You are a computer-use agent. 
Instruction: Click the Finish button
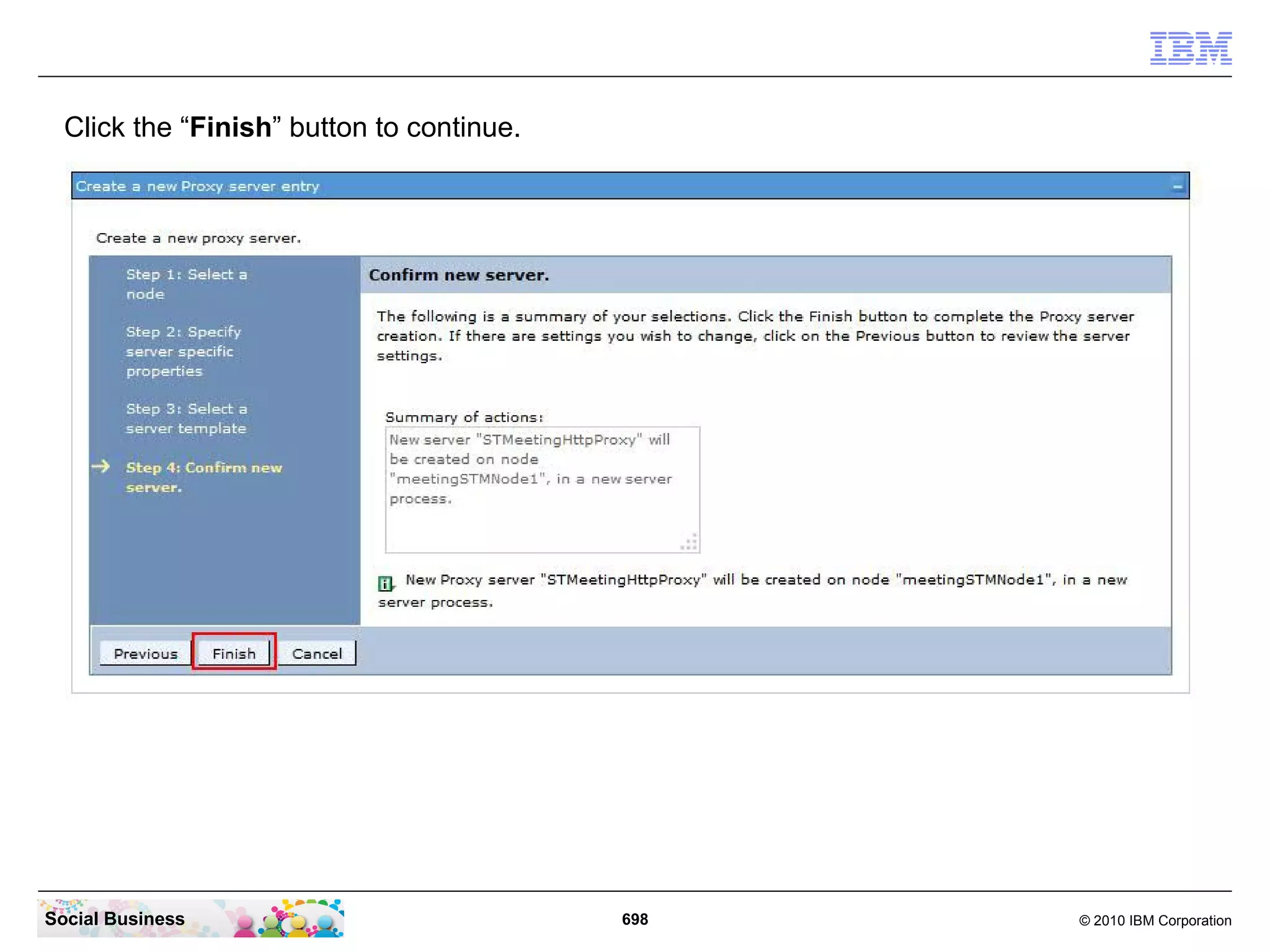234,653
